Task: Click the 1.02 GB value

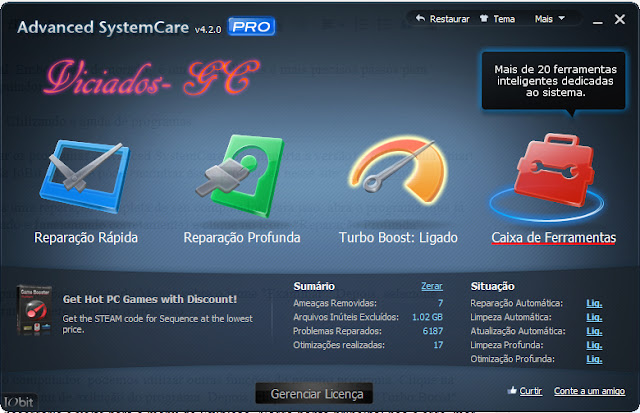Action: click(427, 317)
